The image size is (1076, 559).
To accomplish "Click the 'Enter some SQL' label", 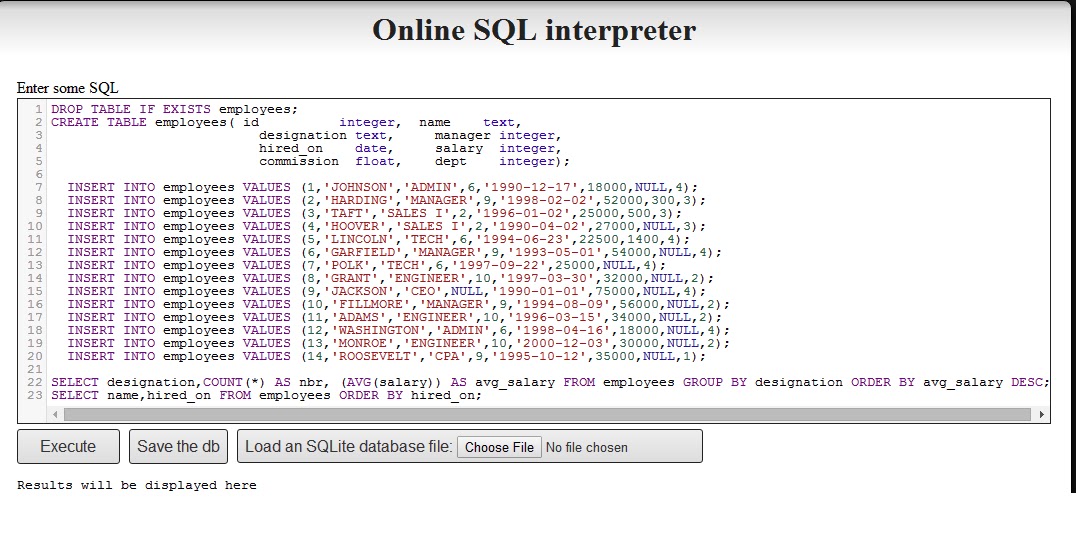I will click(67, 88).
